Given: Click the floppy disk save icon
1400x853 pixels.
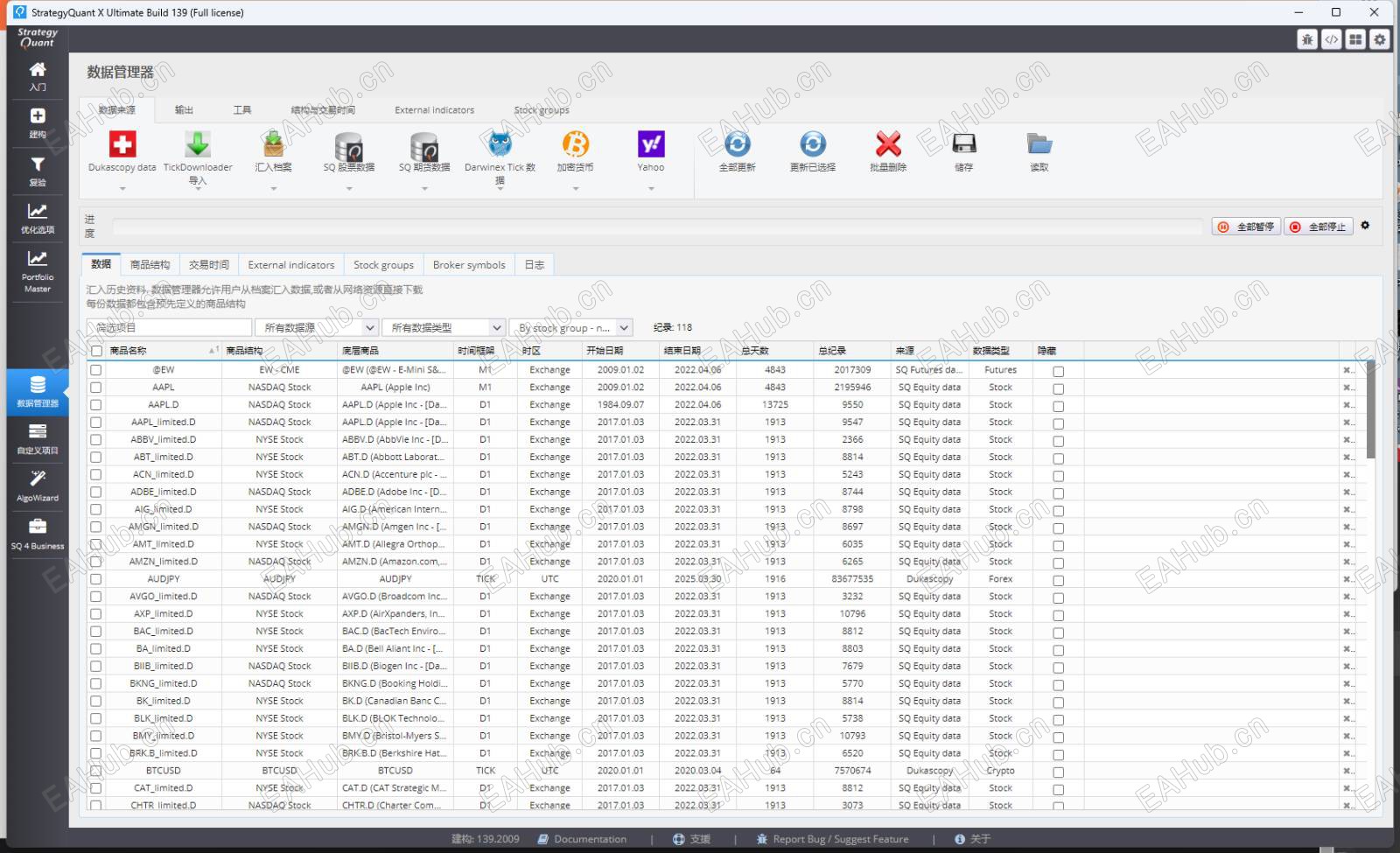Looking at the screenshot, I should [963, 145].
